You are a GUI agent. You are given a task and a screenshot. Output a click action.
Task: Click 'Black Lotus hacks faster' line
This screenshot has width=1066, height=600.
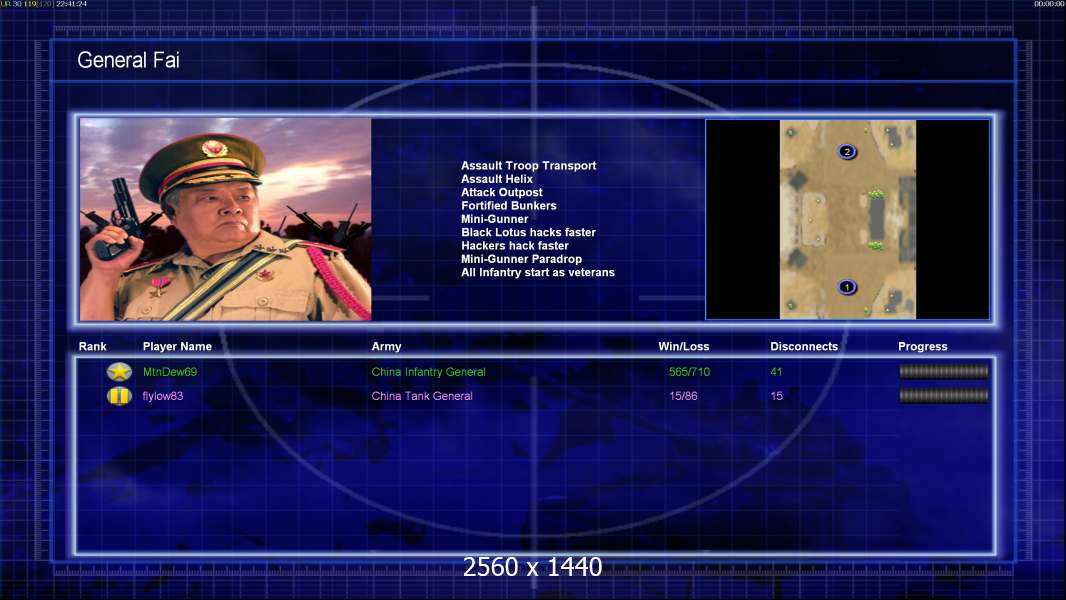tap(528, 232)
